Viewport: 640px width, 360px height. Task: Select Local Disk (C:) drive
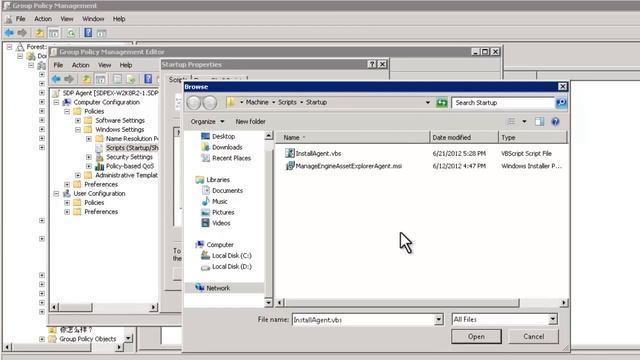(x=226, y=256)
